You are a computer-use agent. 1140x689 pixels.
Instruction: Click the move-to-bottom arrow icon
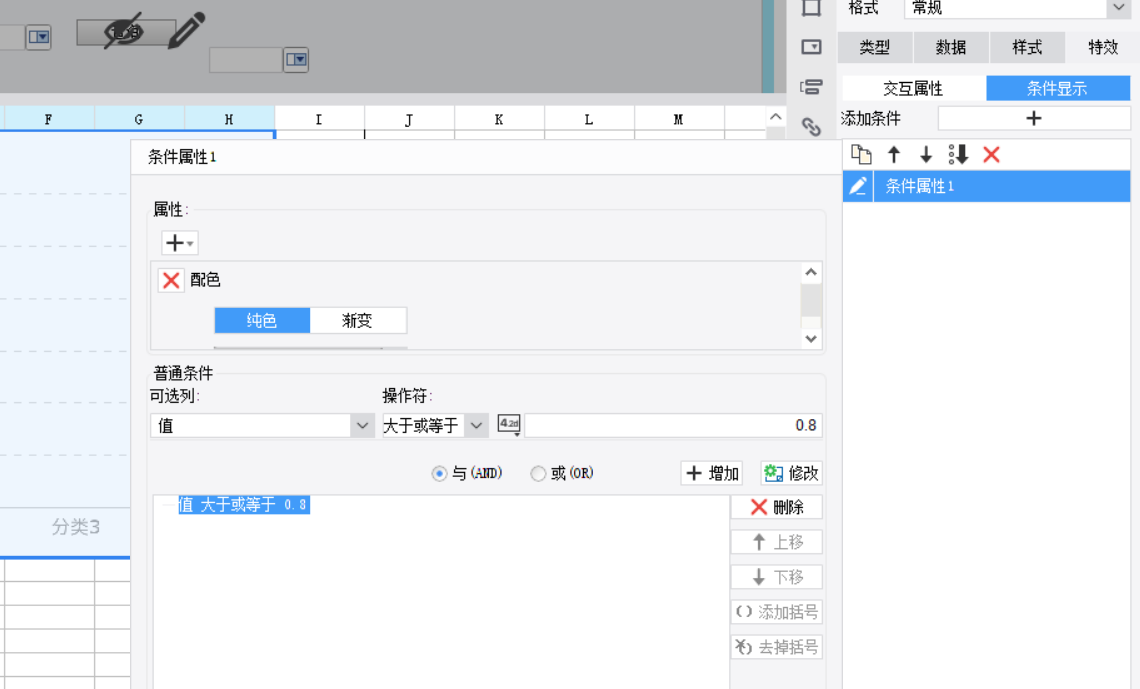[x=958, y=154]
